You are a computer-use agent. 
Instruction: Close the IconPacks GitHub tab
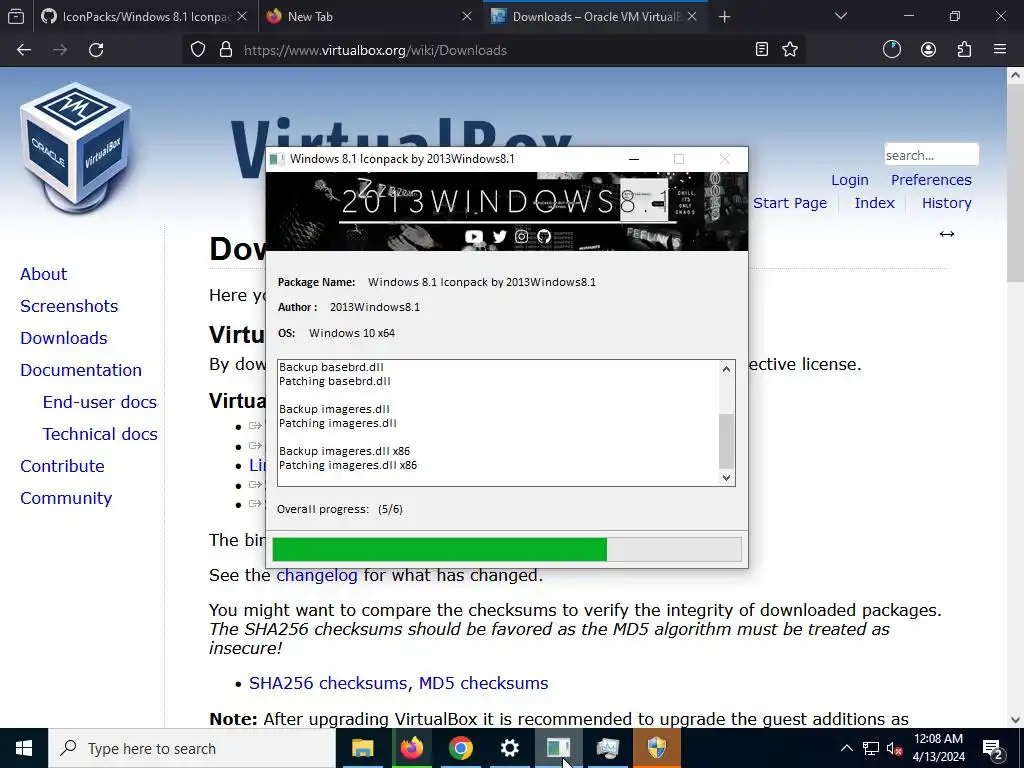(242, 16)
